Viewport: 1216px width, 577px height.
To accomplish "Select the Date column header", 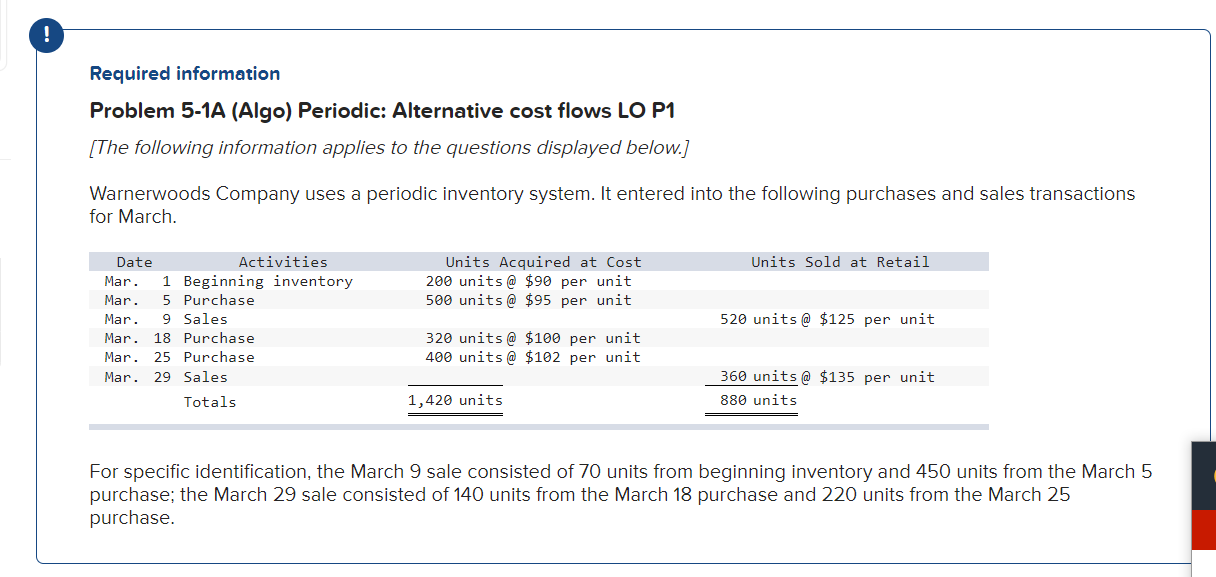I will (135, 261).
